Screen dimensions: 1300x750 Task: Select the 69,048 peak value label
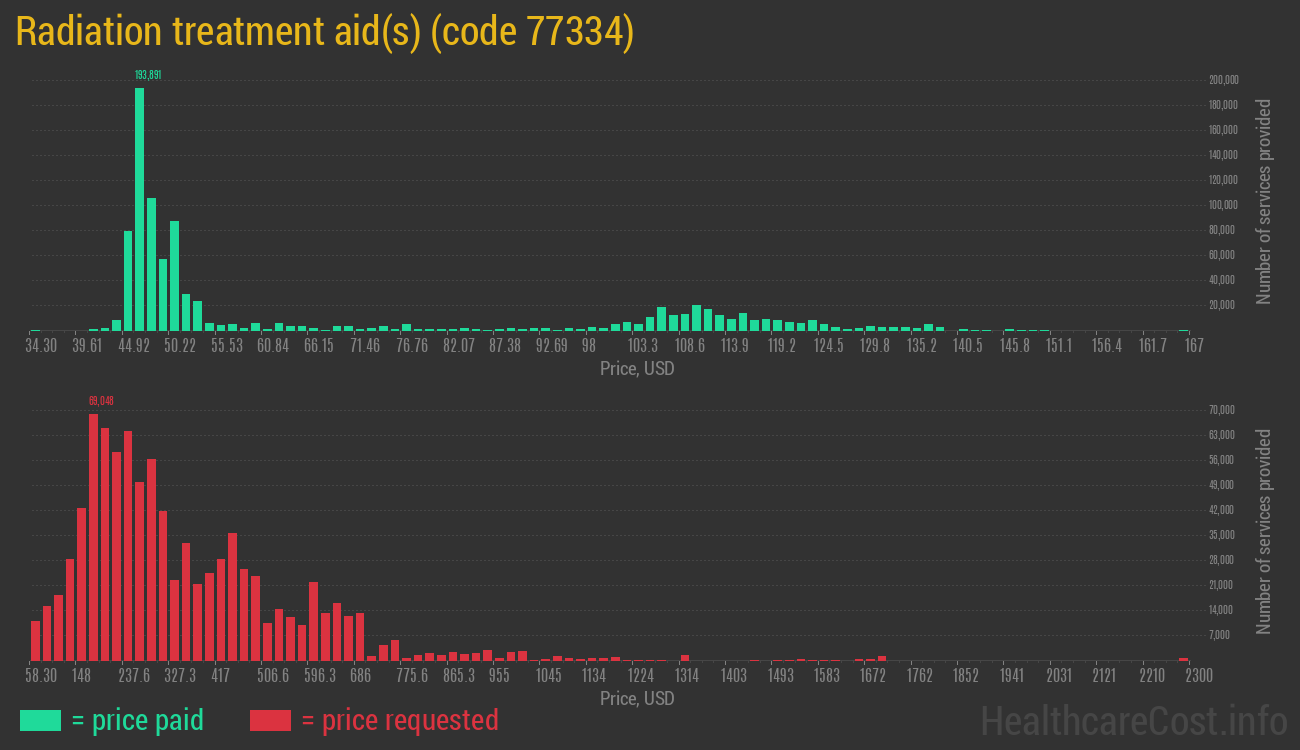[102, 401]
